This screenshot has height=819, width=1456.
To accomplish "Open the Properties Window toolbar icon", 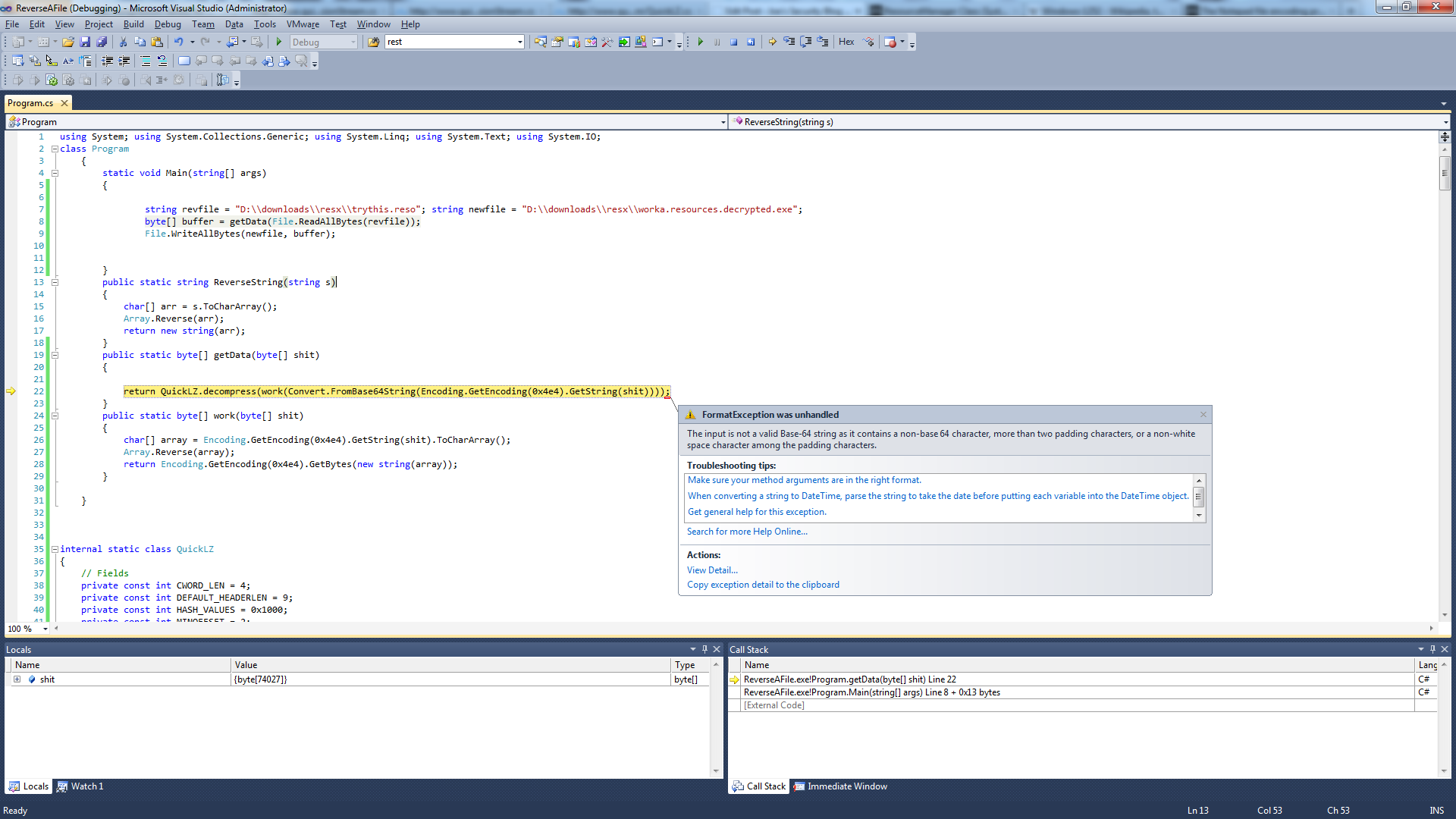I will [557, 42].
